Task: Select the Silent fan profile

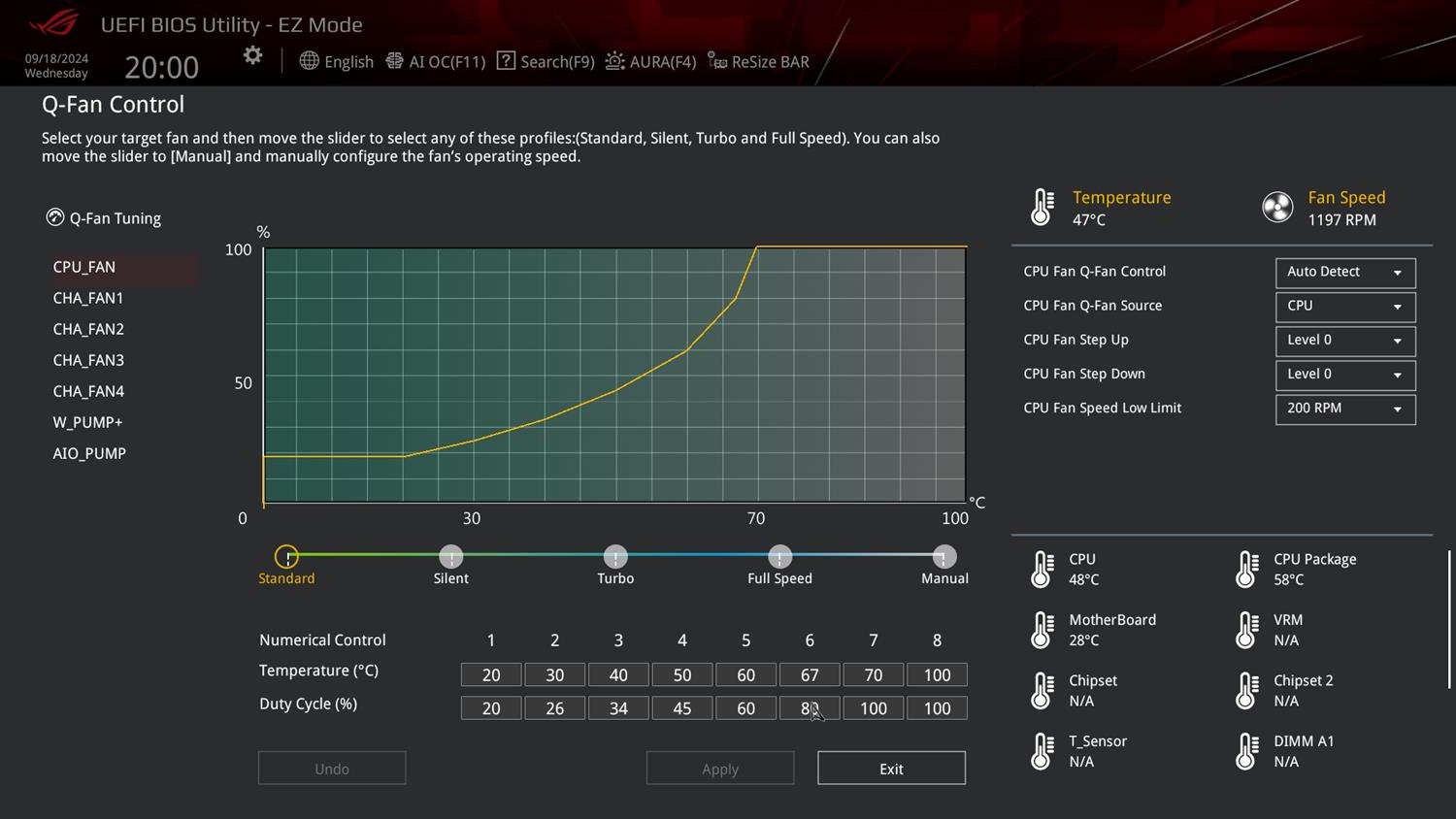Action: pos(450,557)
